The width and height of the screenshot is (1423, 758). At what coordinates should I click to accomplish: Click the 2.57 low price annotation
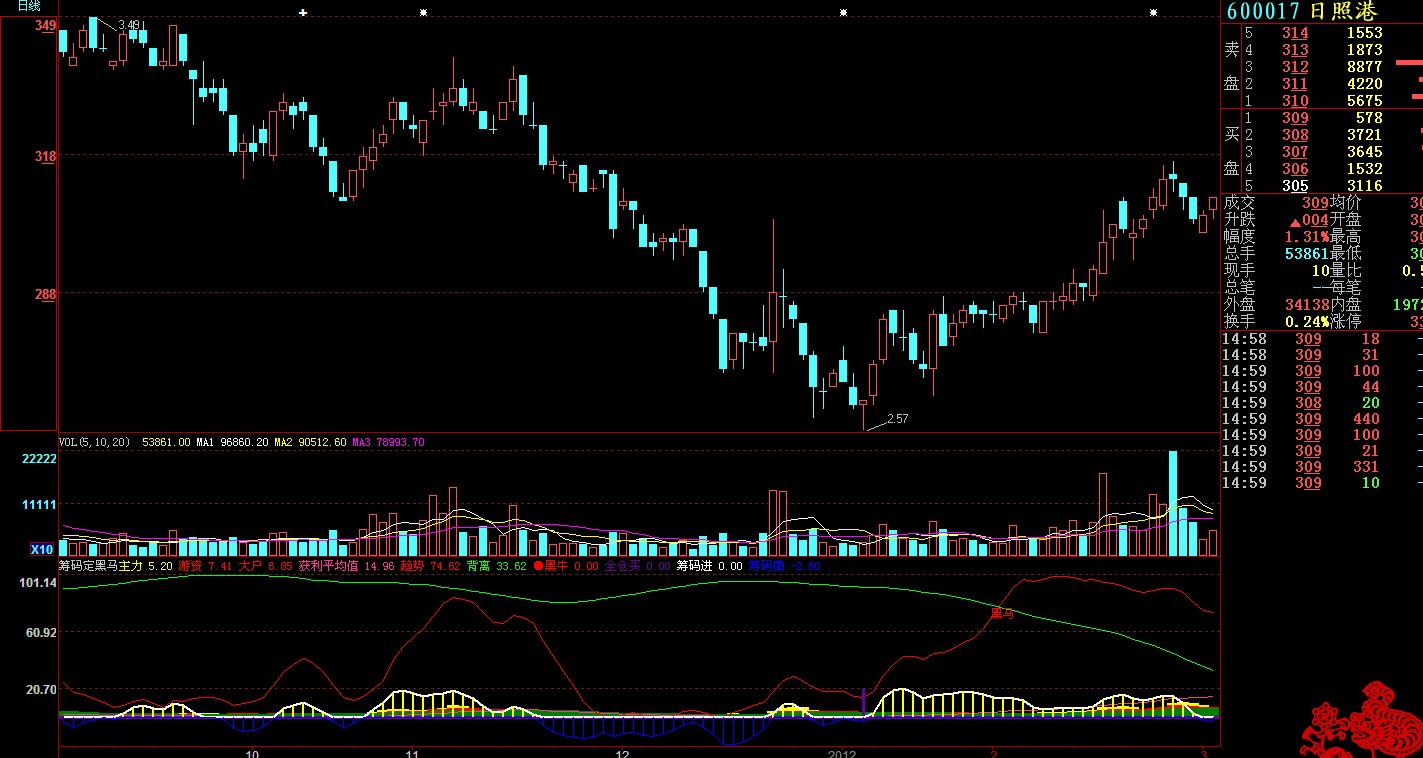tap(897, 419)
